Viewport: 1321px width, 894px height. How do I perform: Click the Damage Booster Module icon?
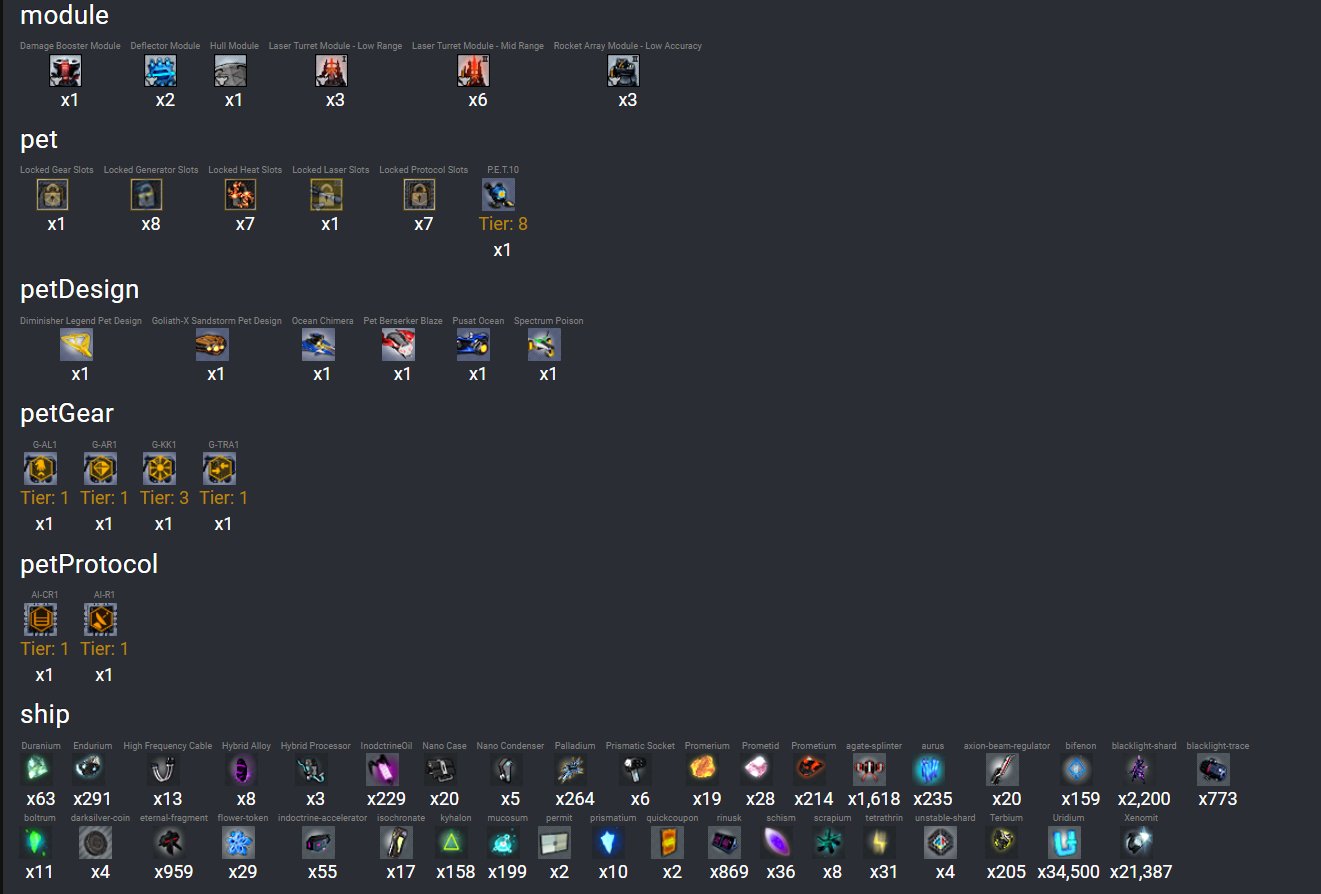tap(66, 71)
